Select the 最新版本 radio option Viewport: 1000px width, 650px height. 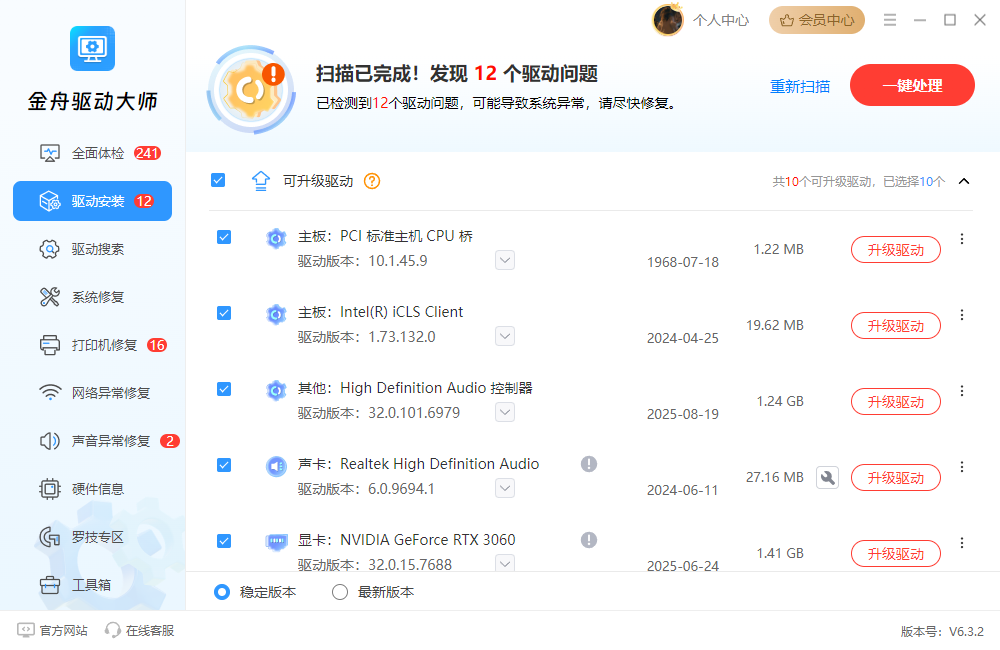click(x=373, y=592)
